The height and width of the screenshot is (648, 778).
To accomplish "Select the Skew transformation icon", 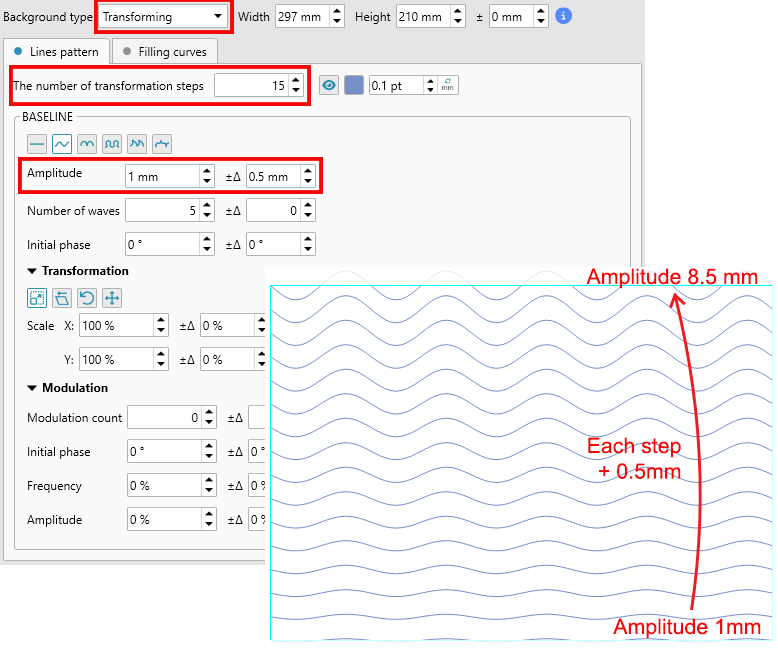I will coord(61,297).
